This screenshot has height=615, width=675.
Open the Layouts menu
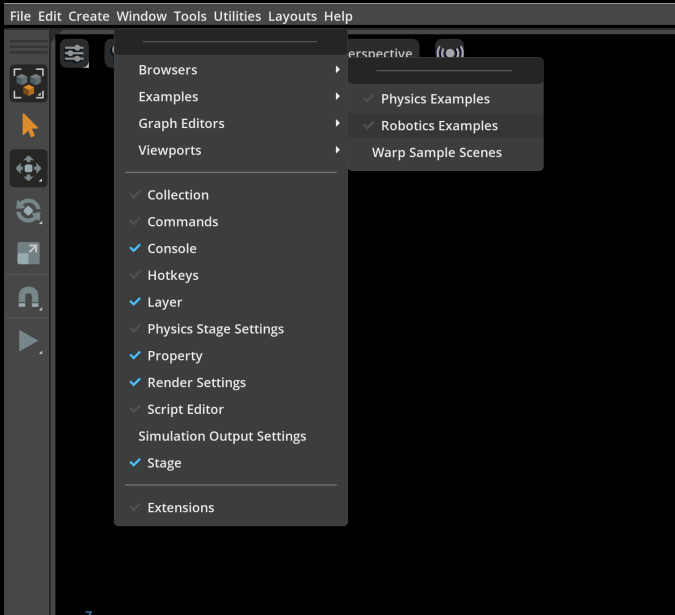(x=292, y=16)
